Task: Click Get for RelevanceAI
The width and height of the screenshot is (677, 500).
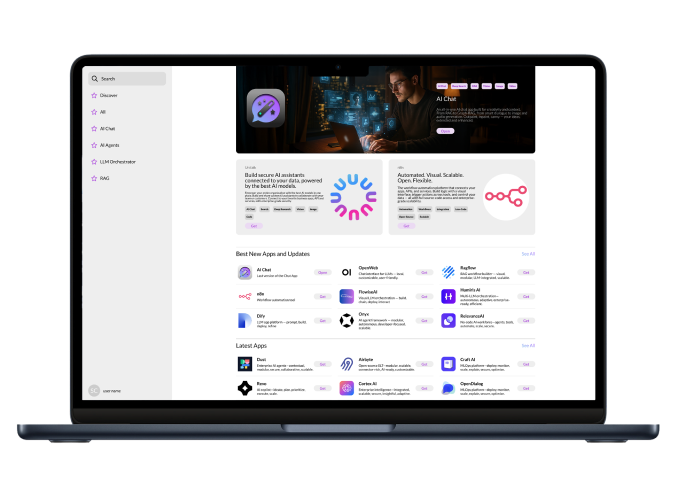Action: [x=526, y=321]
